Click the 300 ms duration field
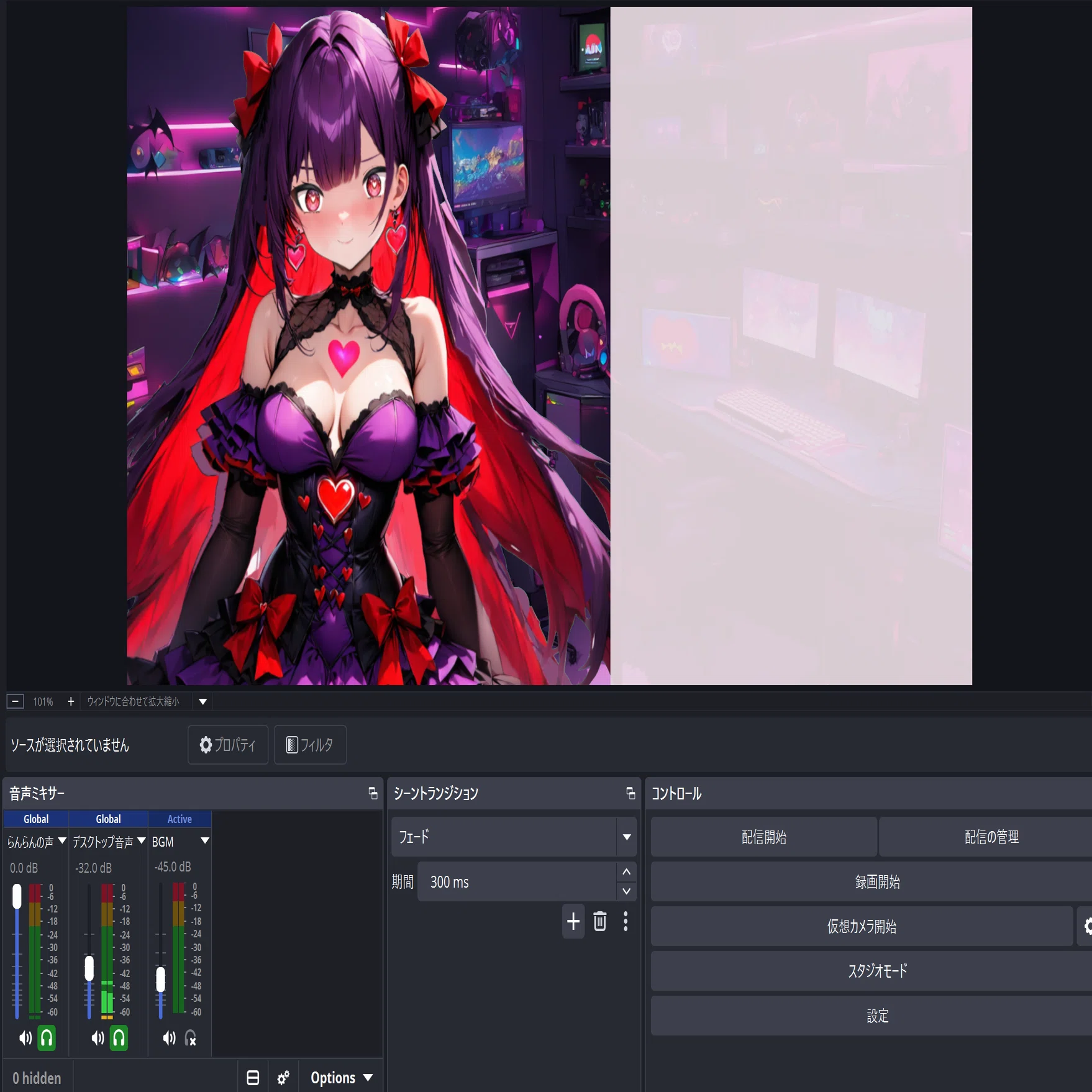This screenshot has height=1092, width=1092. [x=517, y=882]
